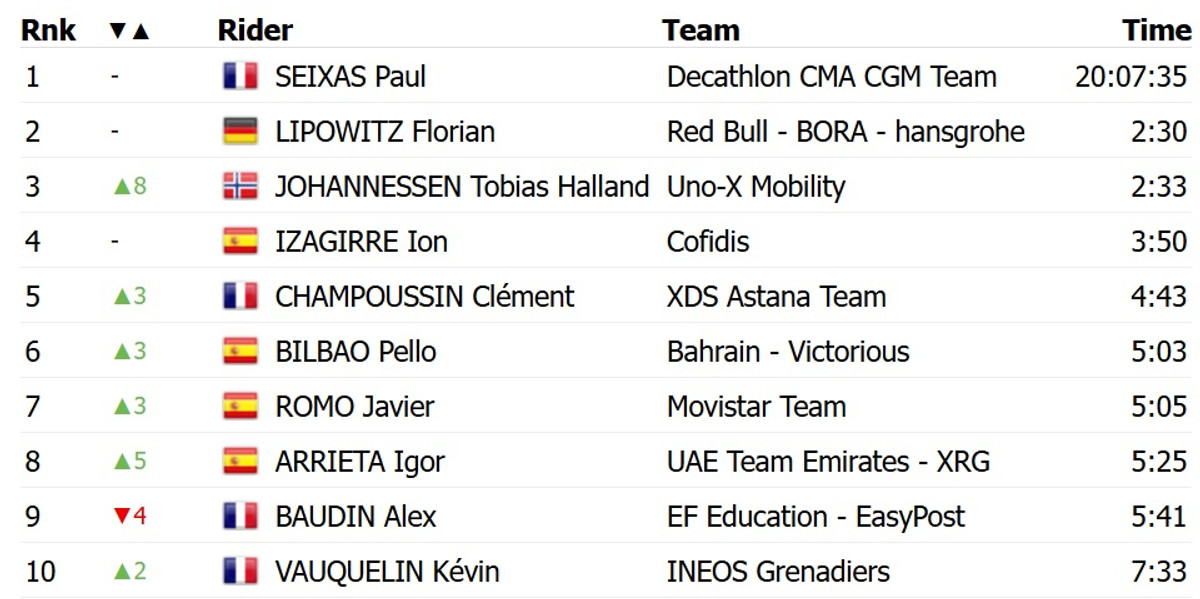
Task: Open ARRIETA Igor rider profile
Action: [x=359, y=462]
